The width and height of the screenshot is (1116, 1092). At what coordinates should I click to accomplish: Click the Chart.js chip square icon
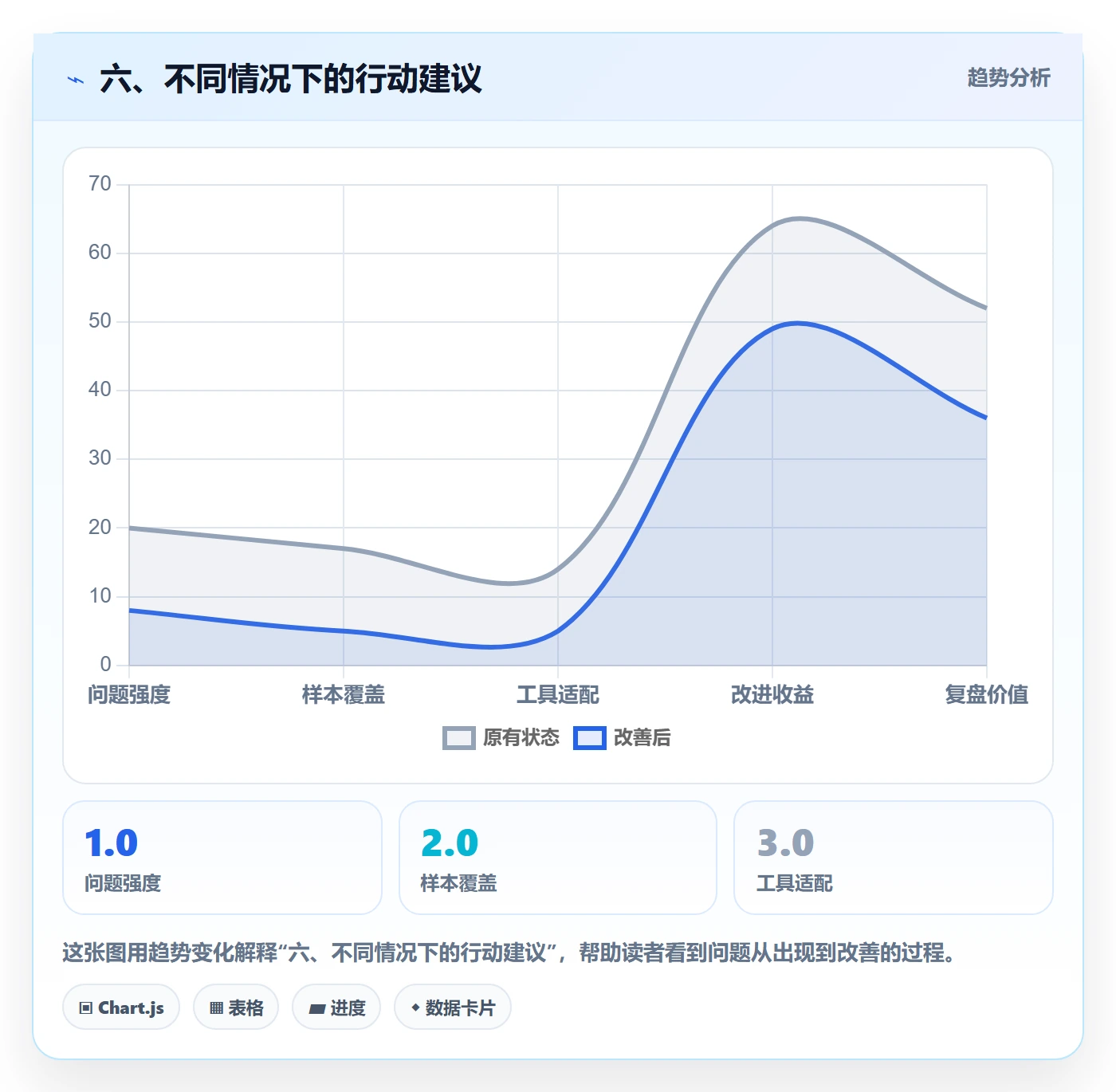click(86, 1008)
